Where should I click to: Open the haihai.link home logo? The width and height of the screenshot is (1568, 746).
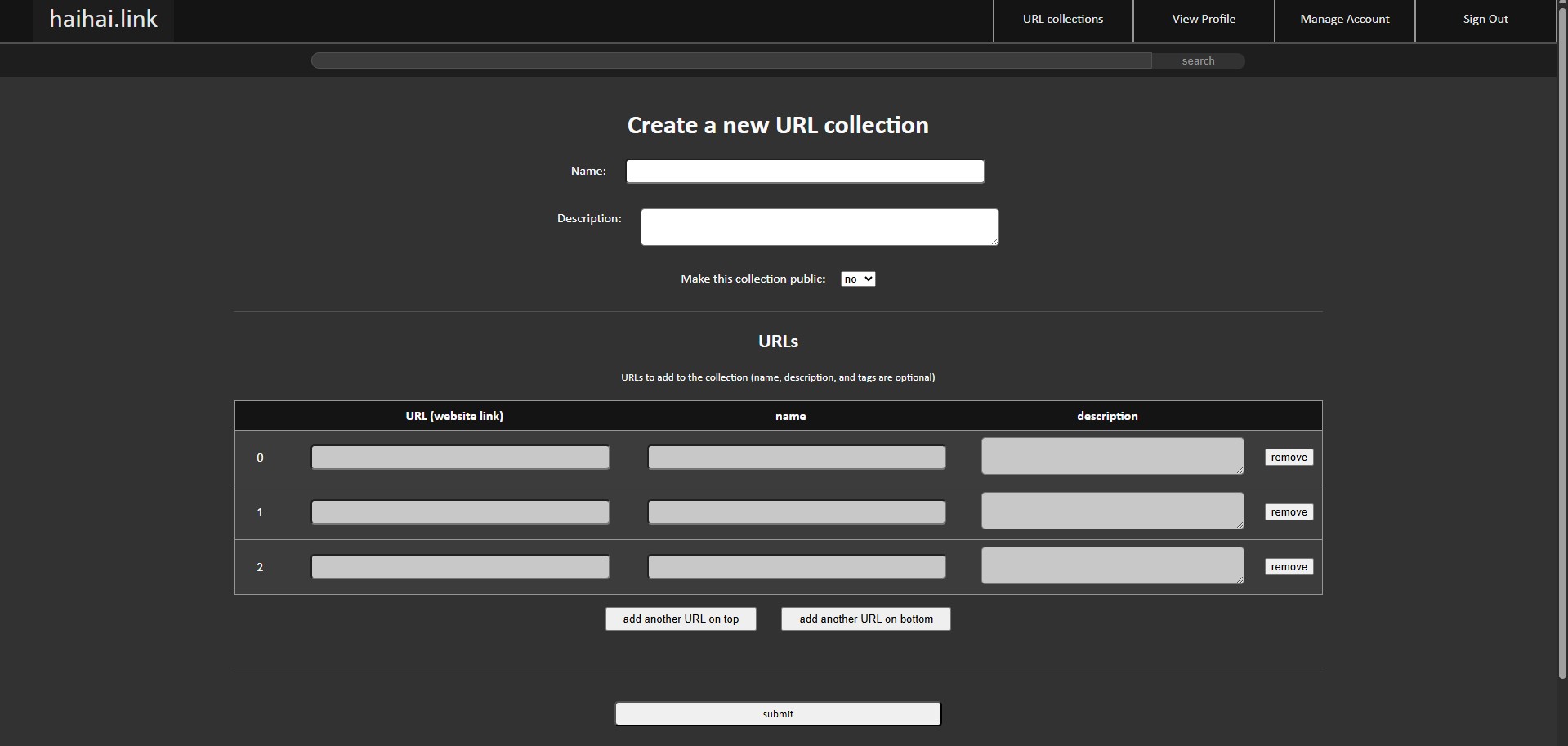pos(103,20)
